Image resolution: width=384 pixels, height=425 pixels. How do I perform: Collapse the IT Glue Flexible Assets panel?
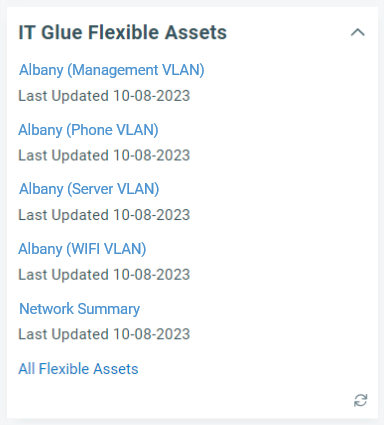[x=358, y=33]
